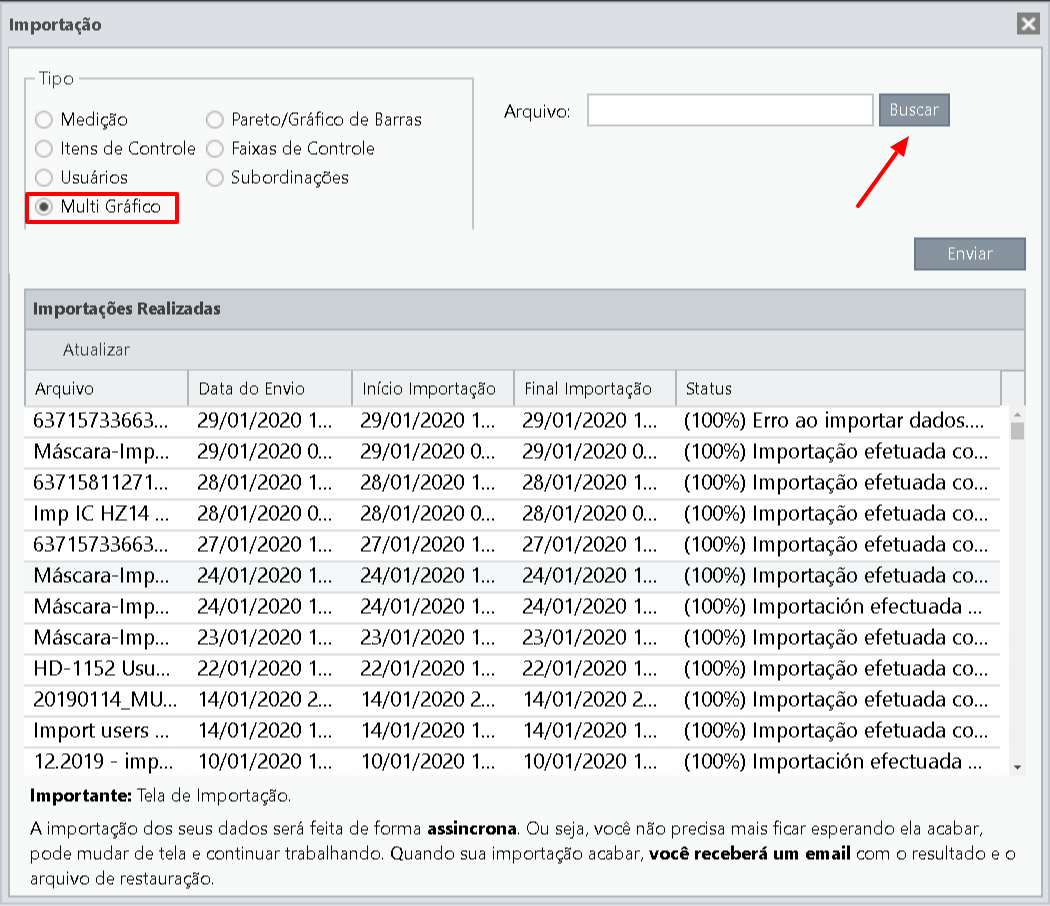Select the row with import error status
1050x906 pixels.
click(x=512, y=421)
